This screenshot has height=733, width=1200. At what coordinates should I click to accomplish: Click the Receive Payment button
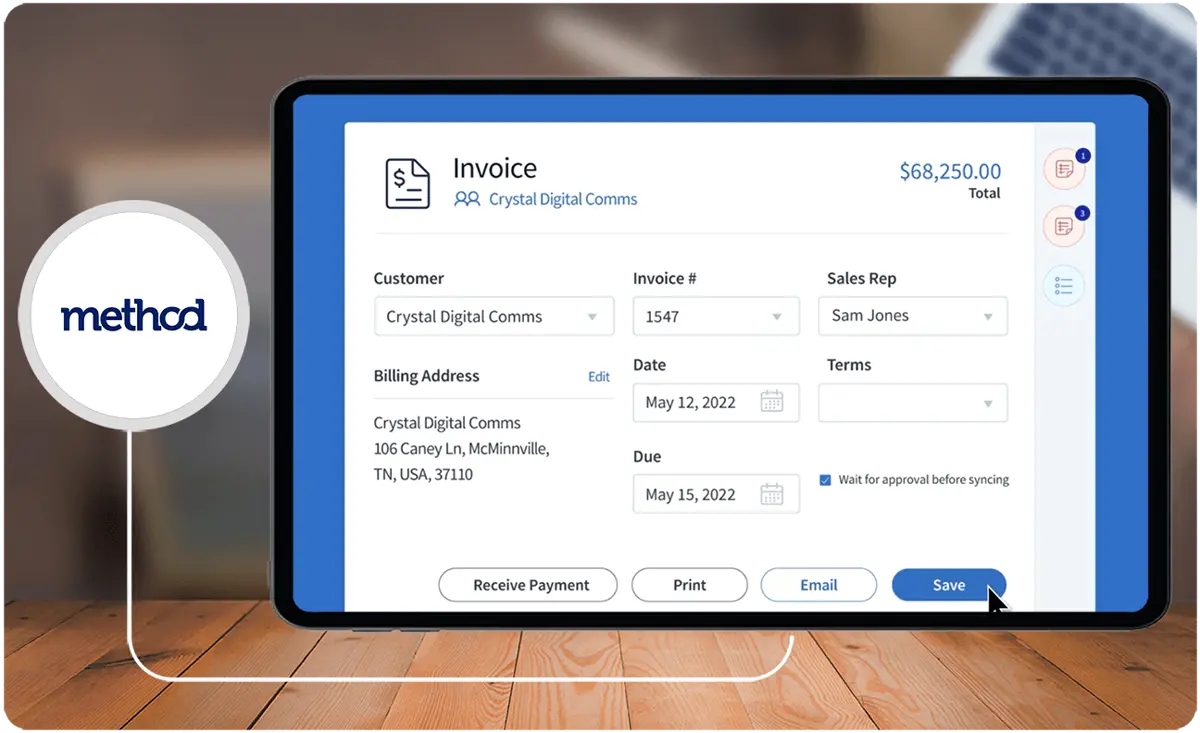(528, 585)
